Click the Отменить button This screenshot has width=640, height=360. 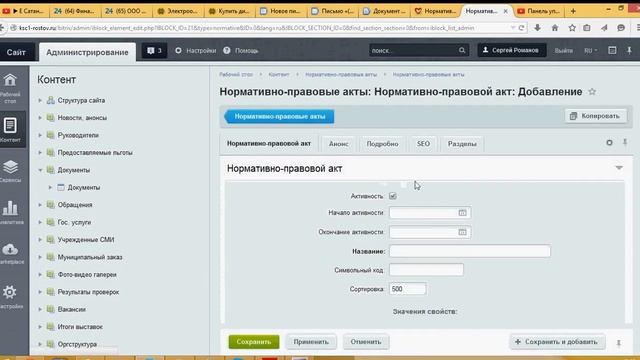point(366,342)
